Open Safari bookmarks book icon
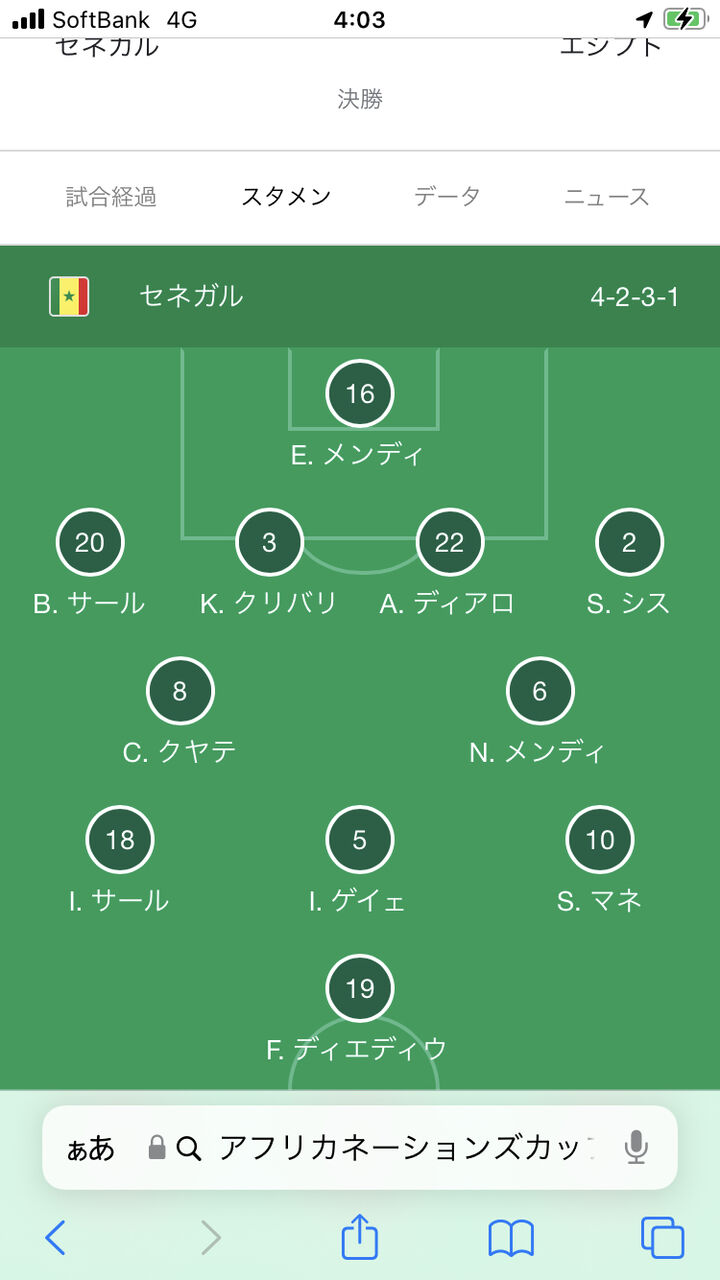Image resolution: width=720 pixels, height=1280 pixels. tap(511, 1238)
